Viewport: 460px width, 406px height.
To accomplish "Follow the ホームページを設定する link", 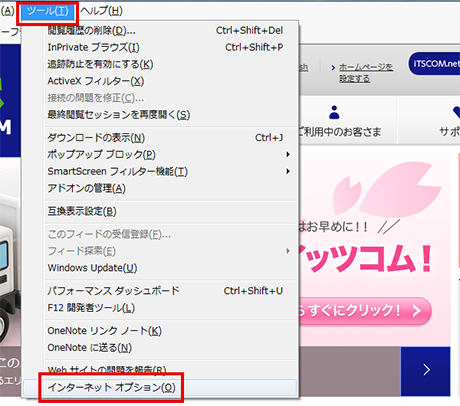I will [366, 73].
